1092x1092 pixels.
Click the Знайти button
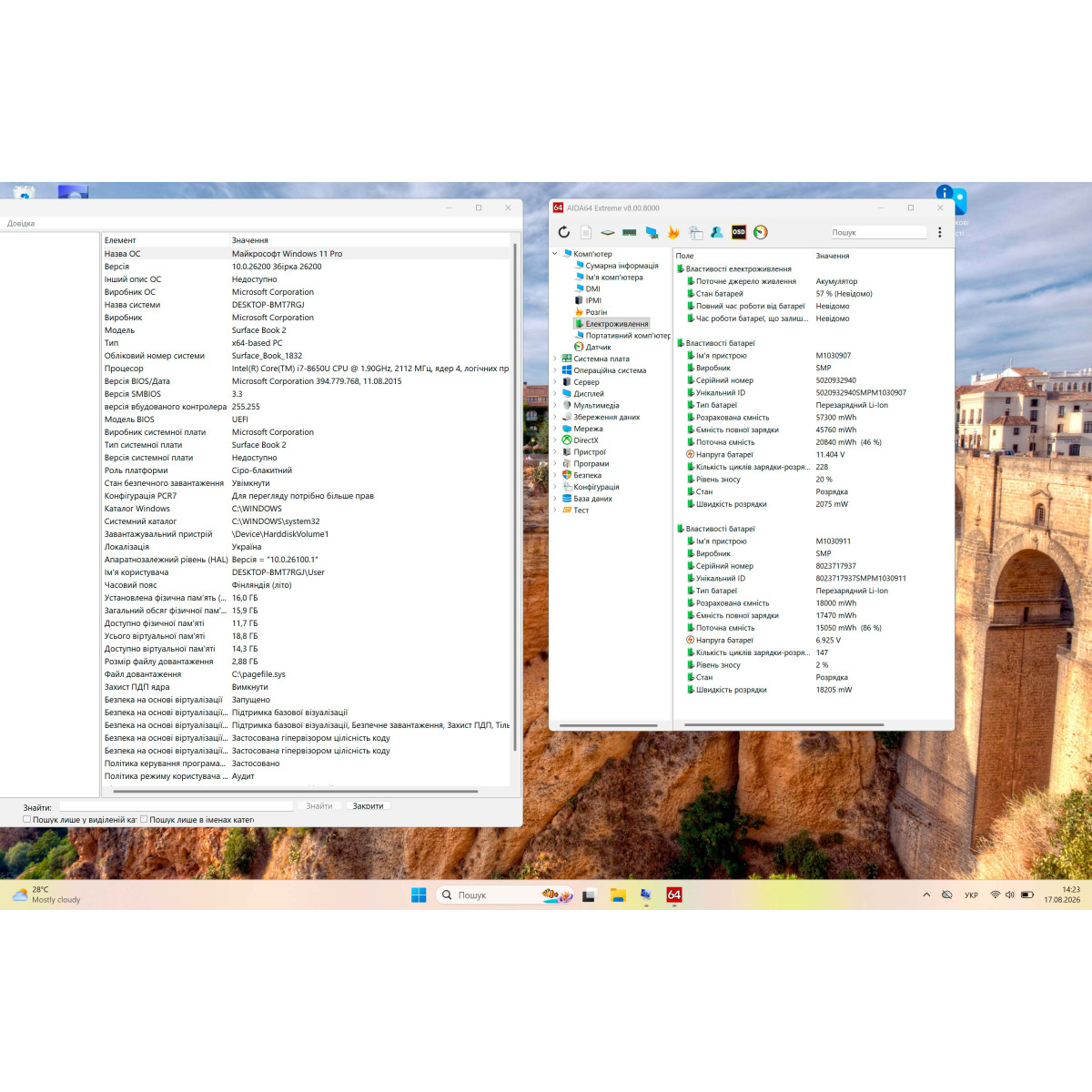pos(318,806)
